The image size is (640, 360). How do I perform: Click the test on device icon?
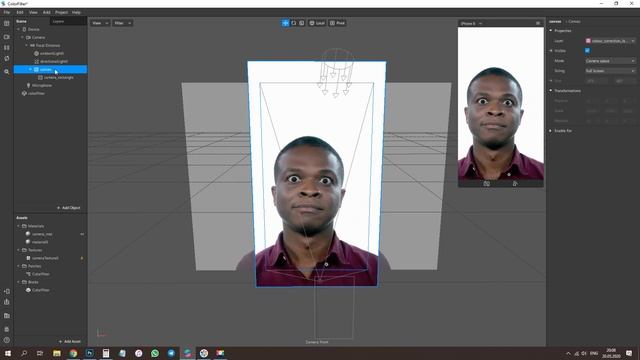[7, 291]
